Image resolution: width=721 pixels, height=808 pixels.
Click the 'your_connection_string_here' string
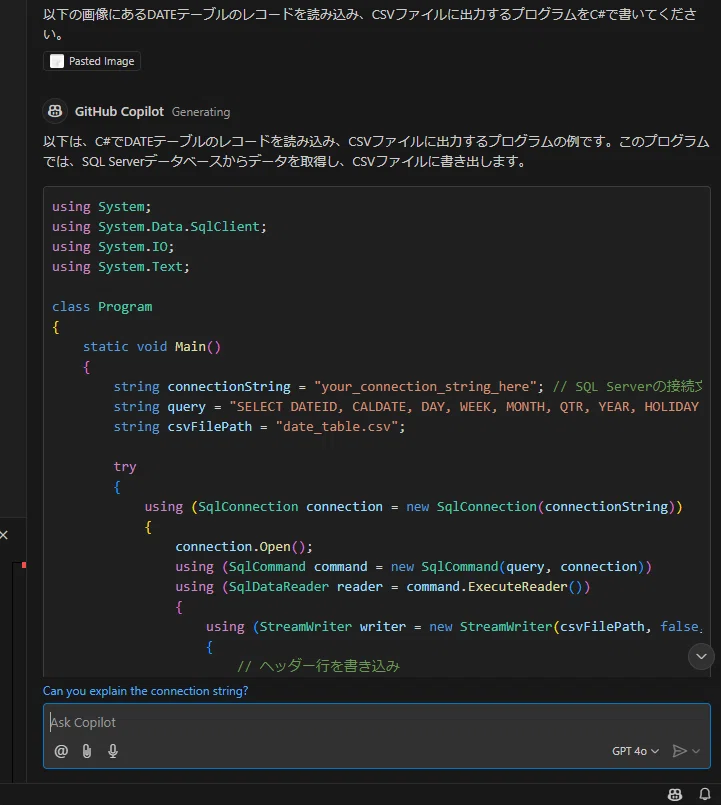tap(425, 386)
